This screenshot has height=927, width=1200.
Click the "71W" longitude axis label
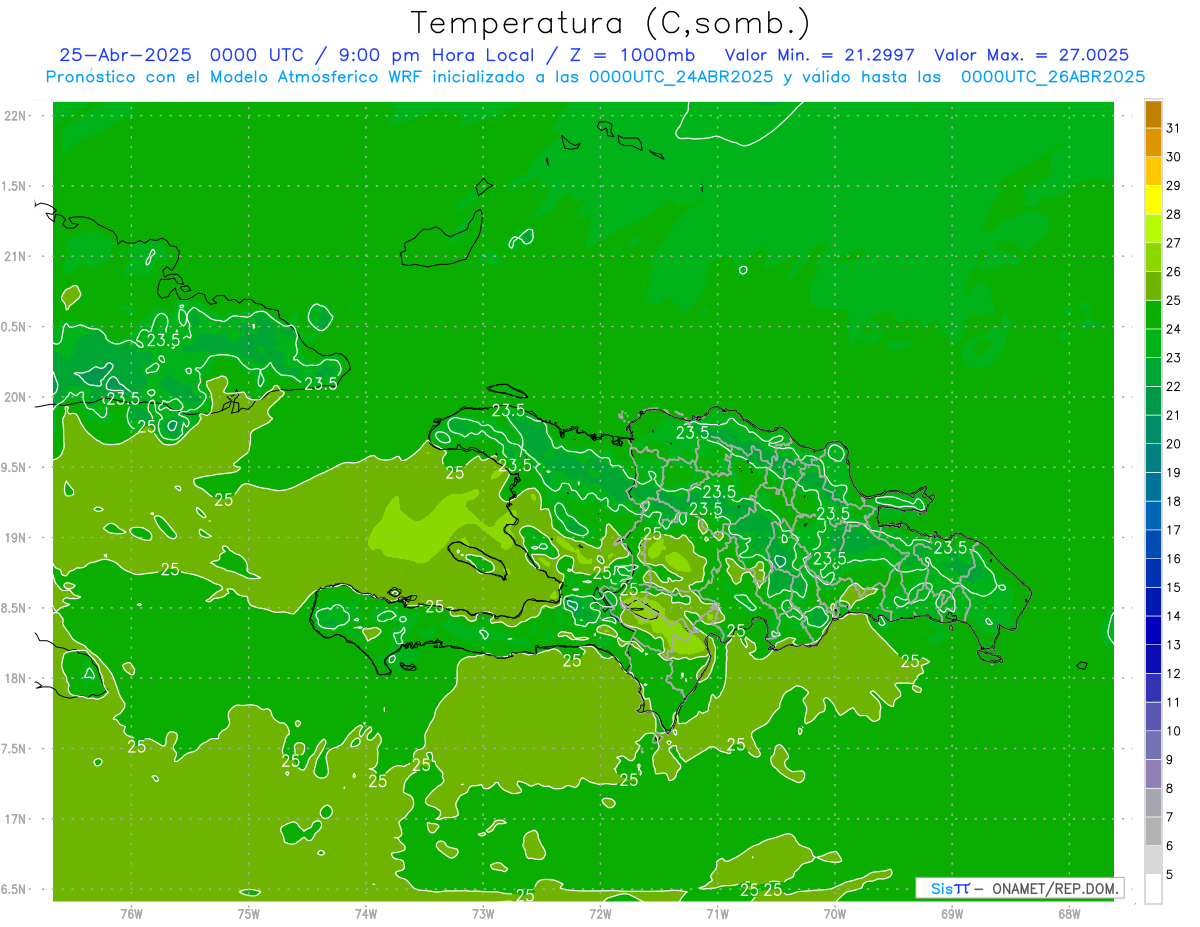pos(717,914)
